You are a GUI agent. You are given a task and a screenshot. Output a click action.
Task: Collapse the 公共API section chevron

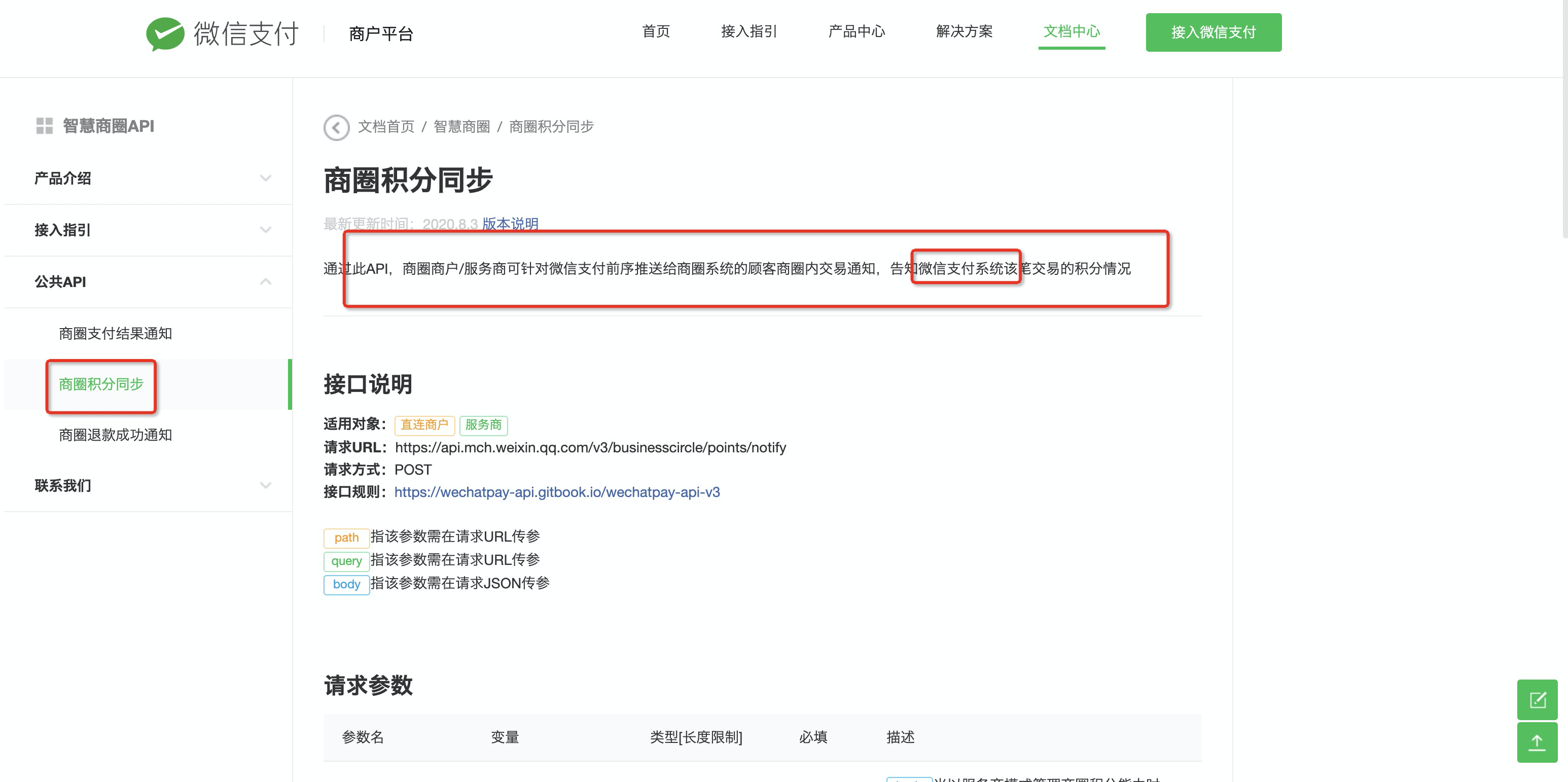pos(265,282)
